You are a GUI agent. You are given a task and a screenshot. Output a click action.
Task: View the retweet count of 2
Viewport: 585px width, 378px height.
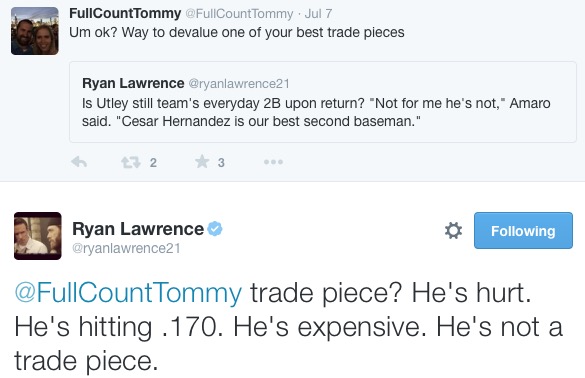pyautogui.click(x=153, y=163)
